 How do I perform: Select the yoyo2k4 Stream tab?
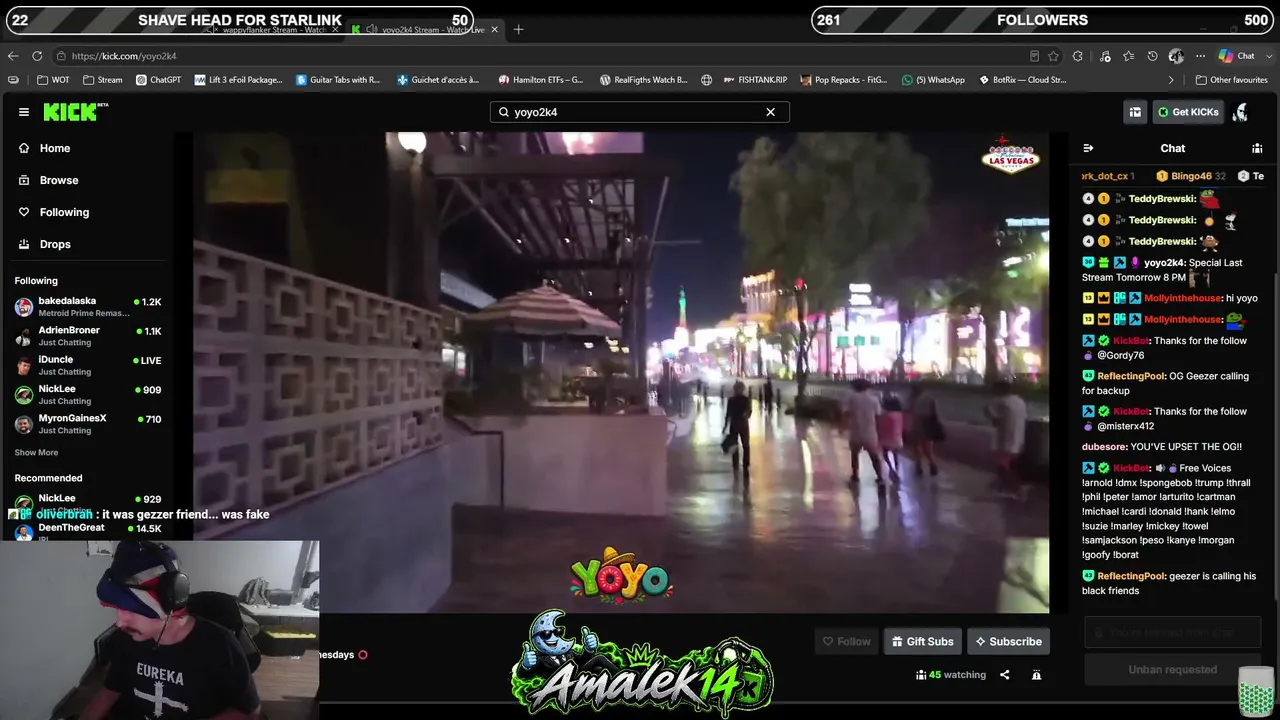[x=423, y=30]
